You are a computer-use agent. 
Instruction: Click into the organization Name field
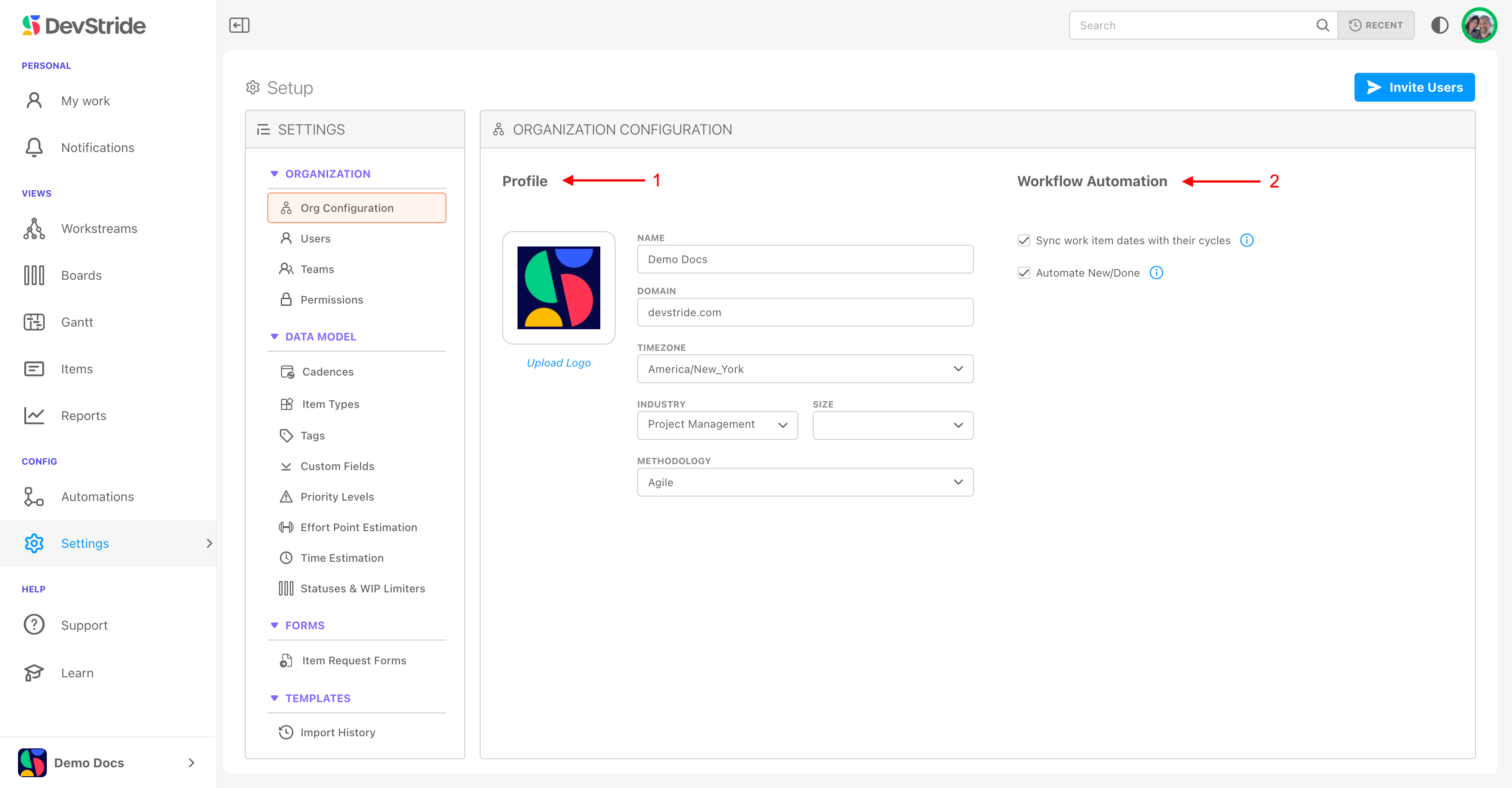click(x=804, y=260)
